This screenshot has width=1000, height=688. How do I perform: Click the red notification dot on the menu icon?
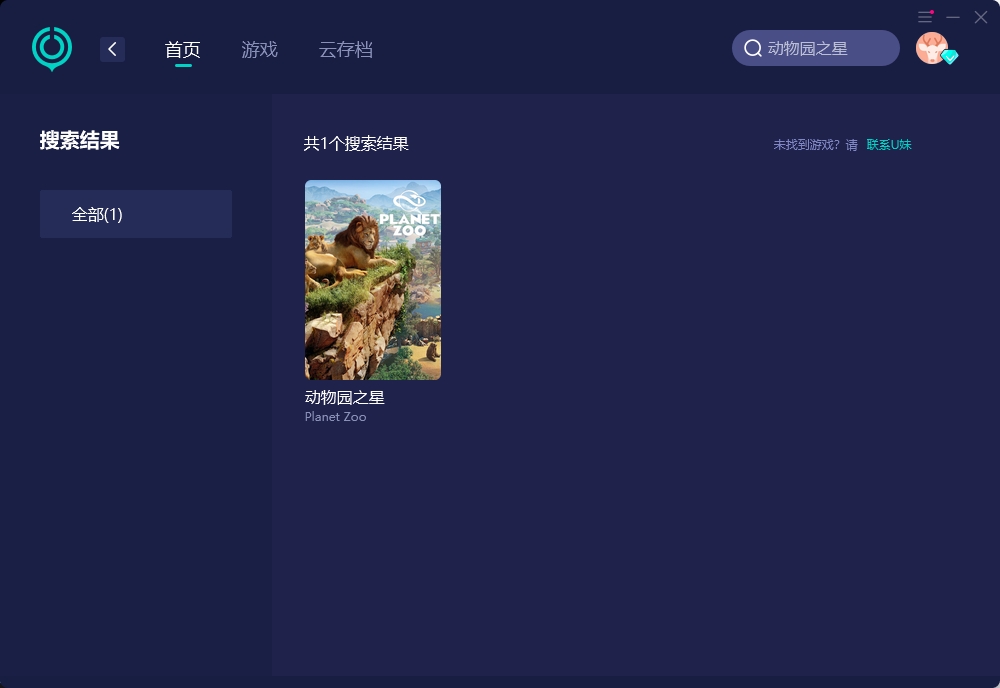[x=934, y=10]
